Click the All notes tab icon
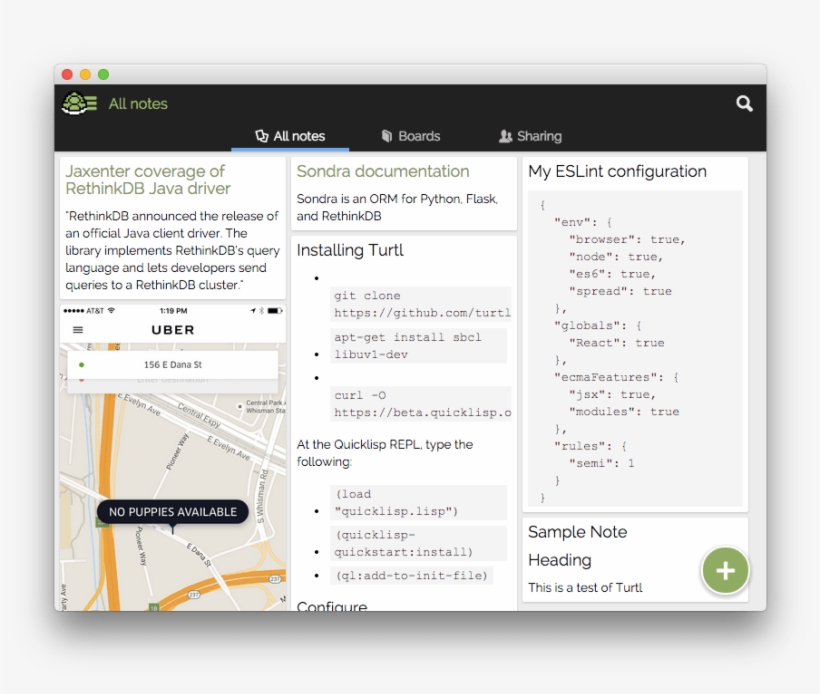 261,136
